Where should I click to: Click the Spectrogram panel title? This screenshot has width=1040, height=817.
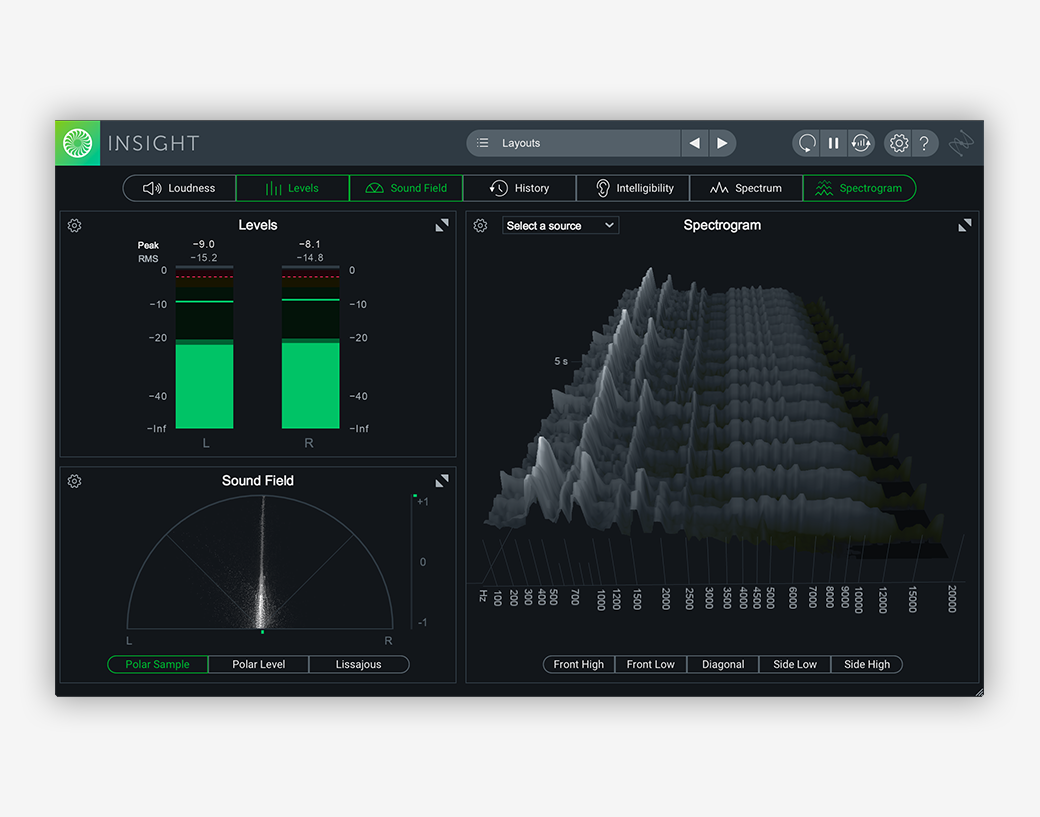tap(722, 225)
